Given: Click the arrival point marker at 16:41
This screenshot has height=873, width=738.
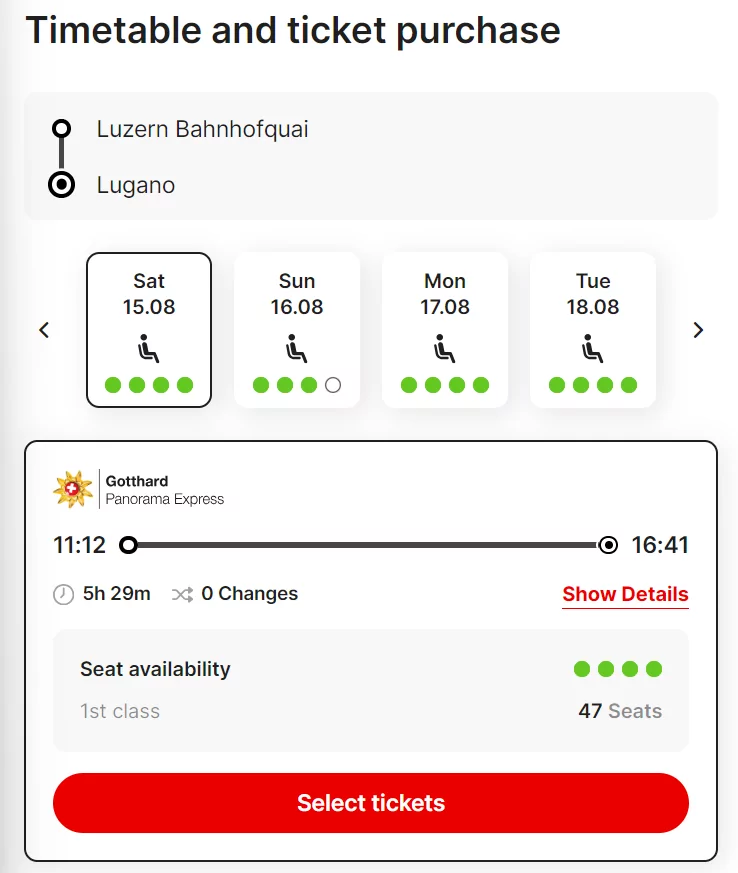Looking at the screenshot, I should [608, 545].
